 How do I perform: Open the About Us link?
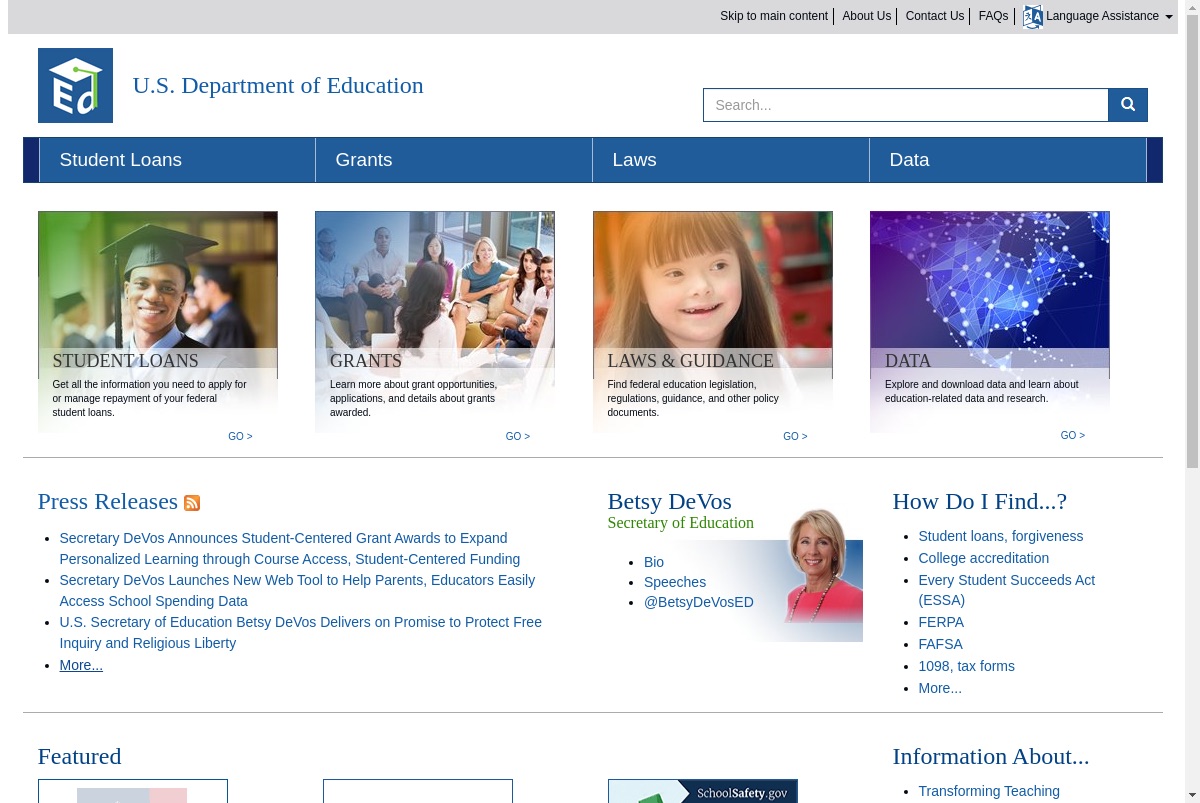pyautogui.click(x=866, y=16)
